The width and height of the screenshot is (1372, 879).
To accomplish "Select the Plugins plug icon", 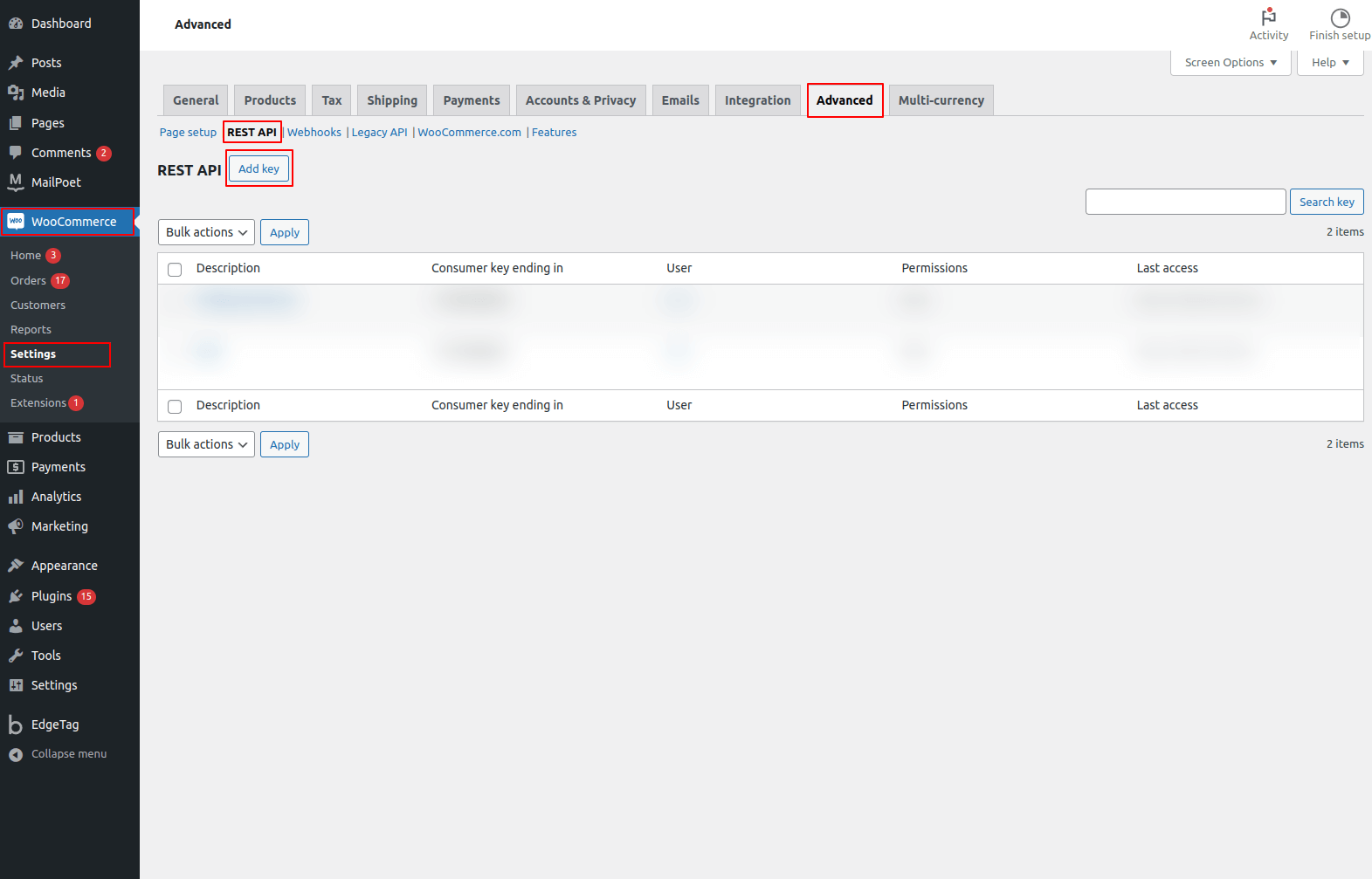I will pos(16,596).
